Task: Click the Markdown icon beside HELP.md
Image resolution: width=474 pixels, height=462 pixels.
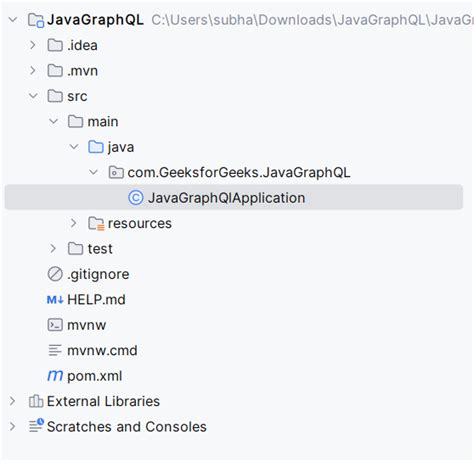Action: tap(55, 300)
